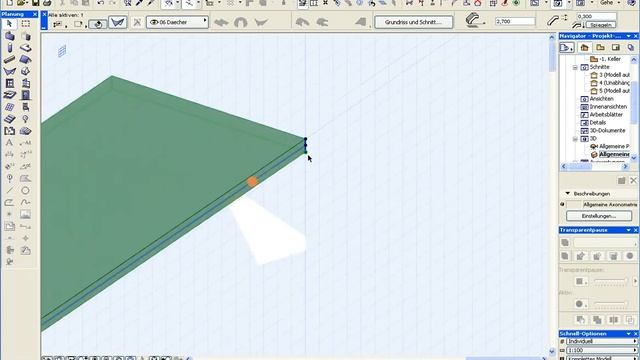Click the 2,700 roof height input field

[515, 21]
